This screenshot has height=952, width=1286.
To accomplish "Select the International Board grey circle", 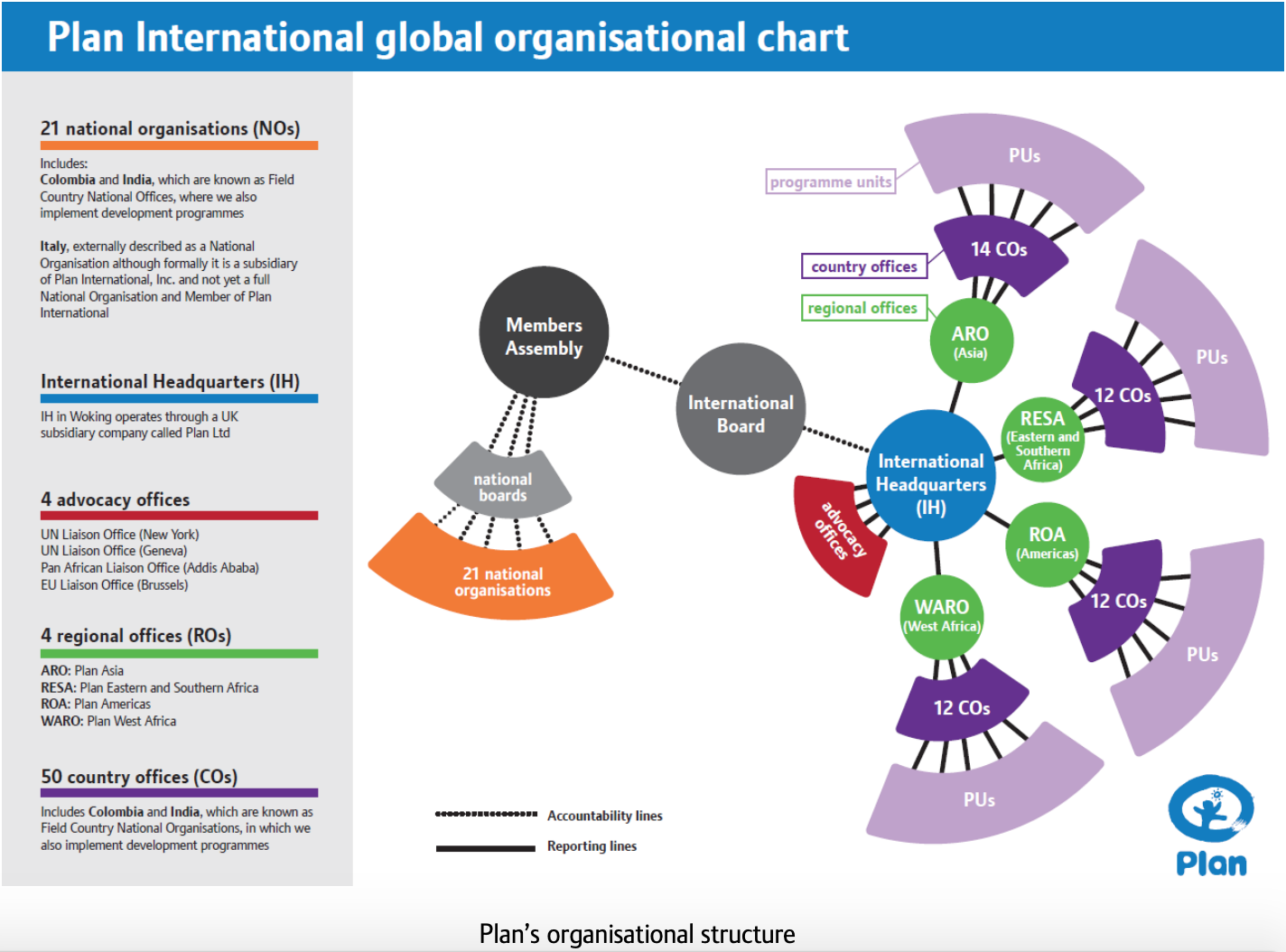I will 741,408.
